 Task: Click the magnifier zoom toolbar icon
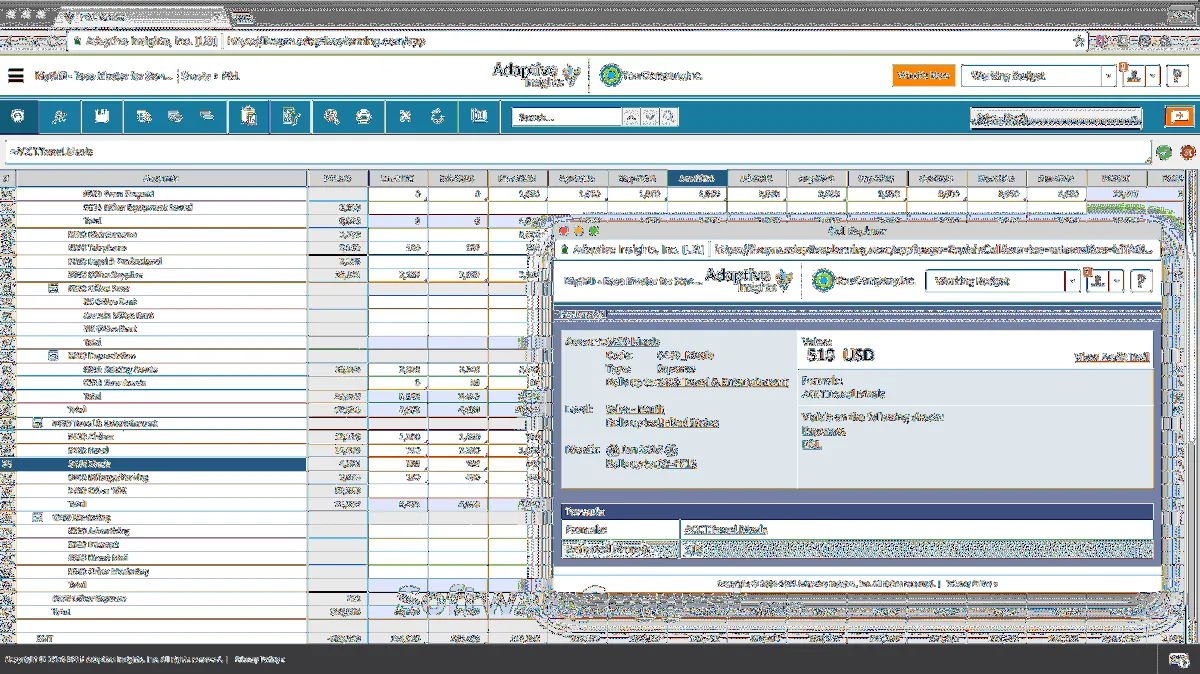tap(331, 117)
